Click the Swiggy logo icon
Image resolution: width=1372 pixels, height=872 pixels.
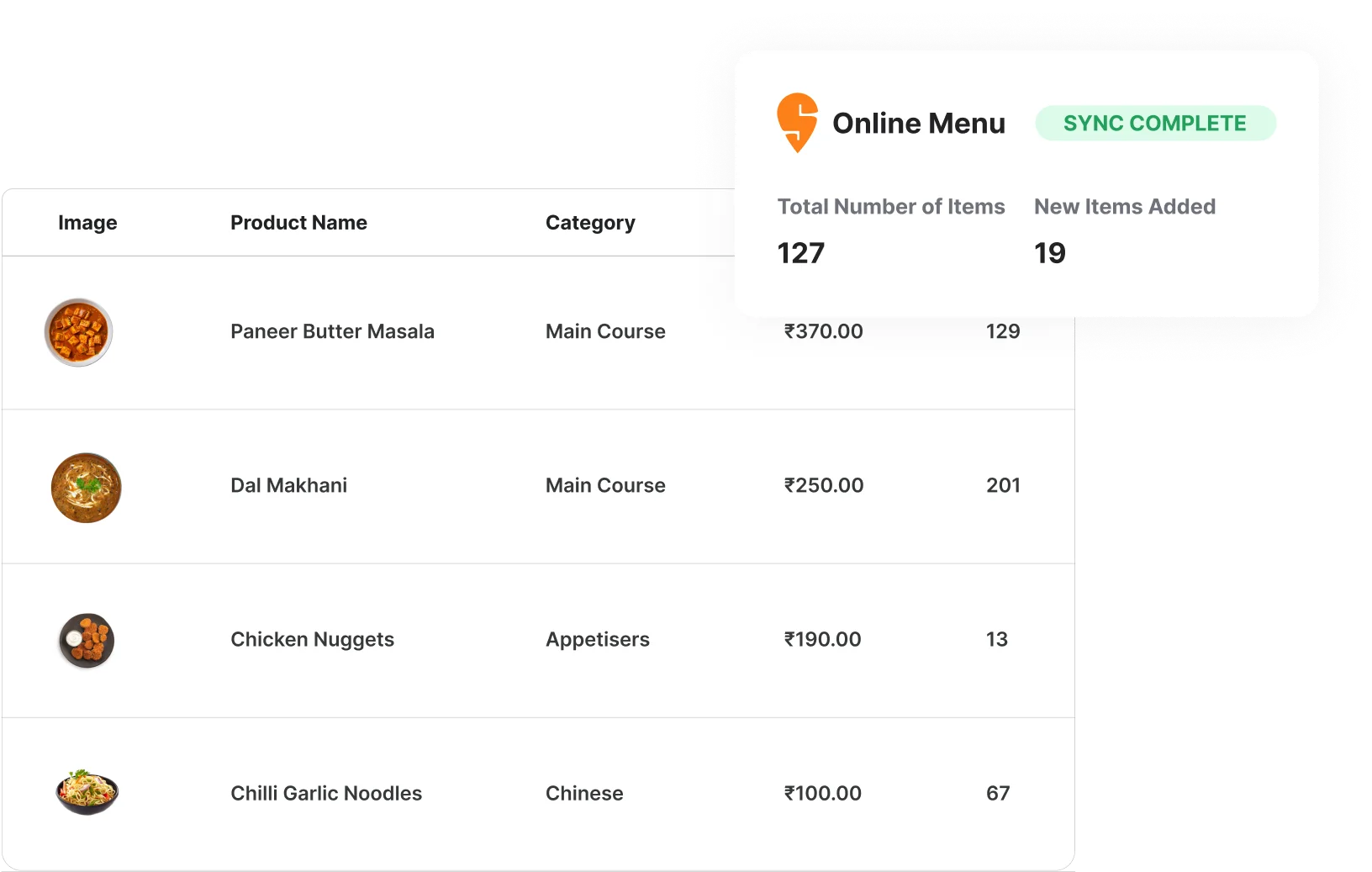pos(797,123)
